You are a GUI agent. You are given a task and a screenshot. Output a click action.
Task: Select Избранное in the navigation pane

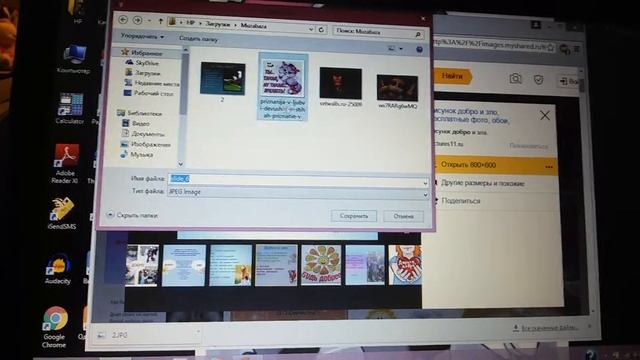(x=142, y=53)
